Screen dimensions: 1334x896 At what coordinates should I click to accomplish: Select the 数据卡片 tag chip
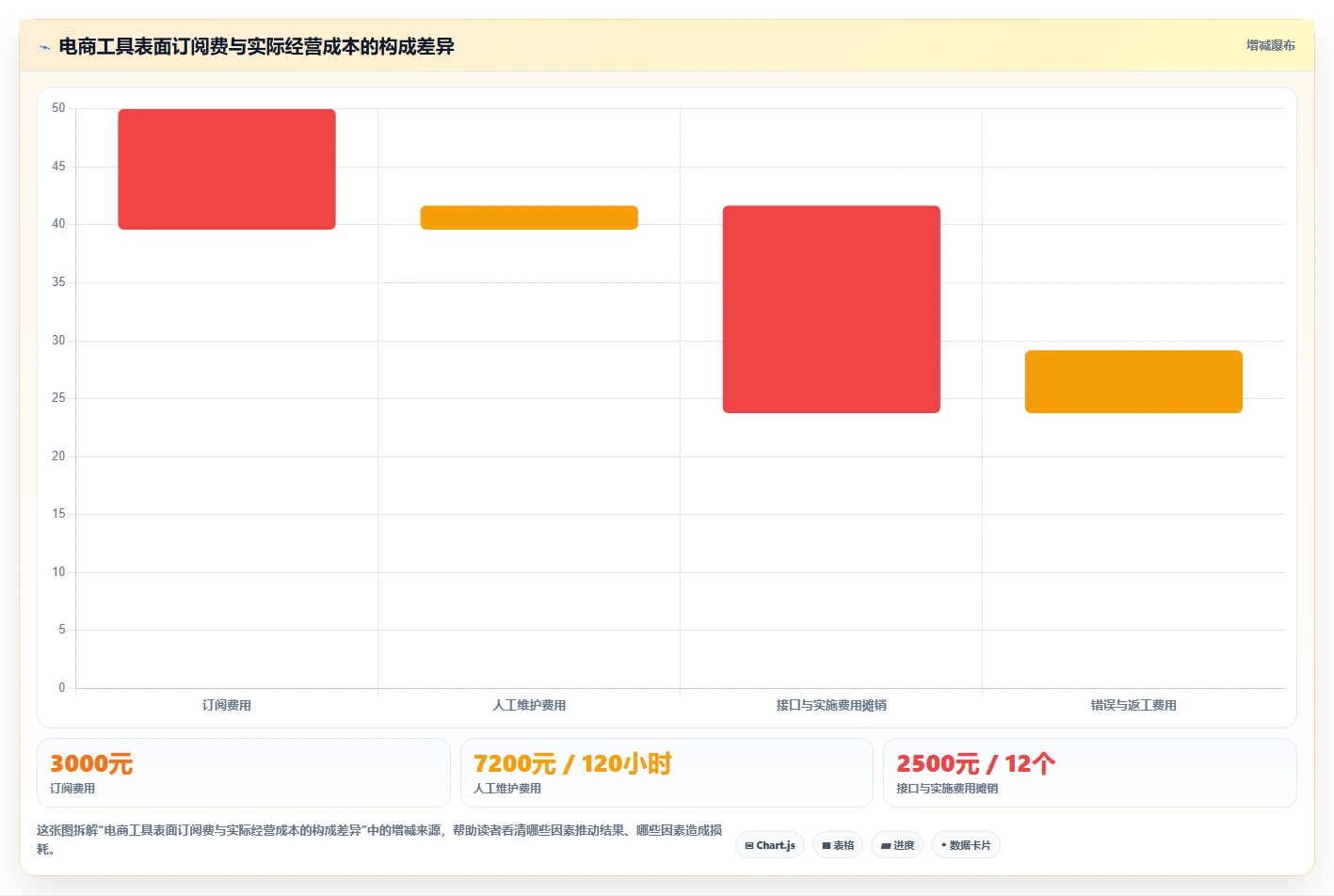(x=966, y=845)
